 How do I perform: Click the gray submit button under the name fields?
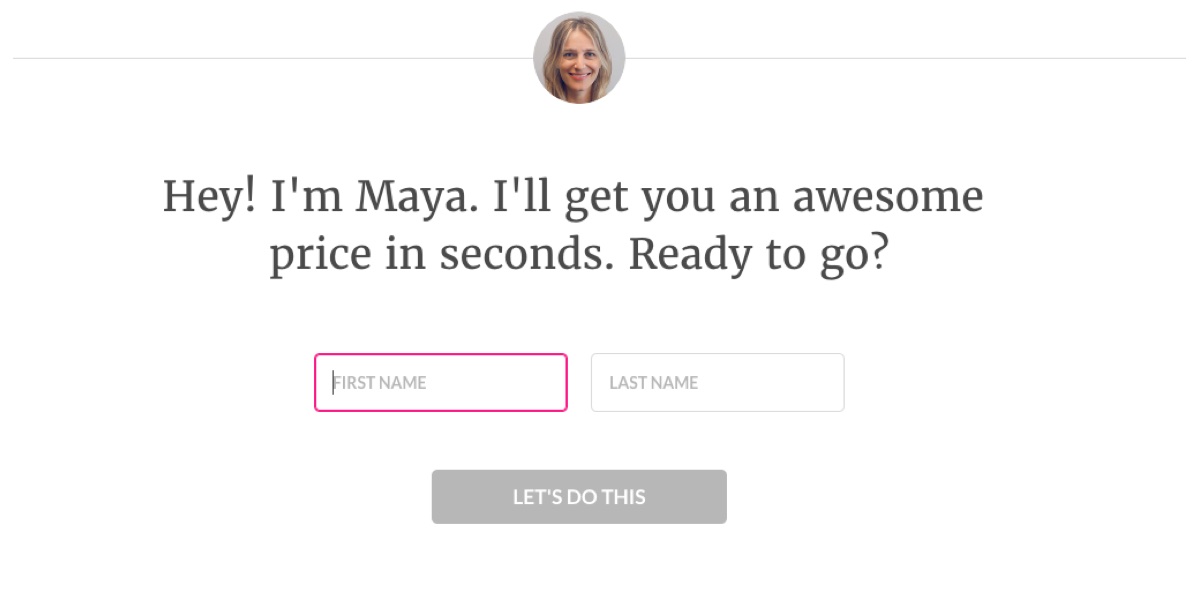[x=579, y=497]
